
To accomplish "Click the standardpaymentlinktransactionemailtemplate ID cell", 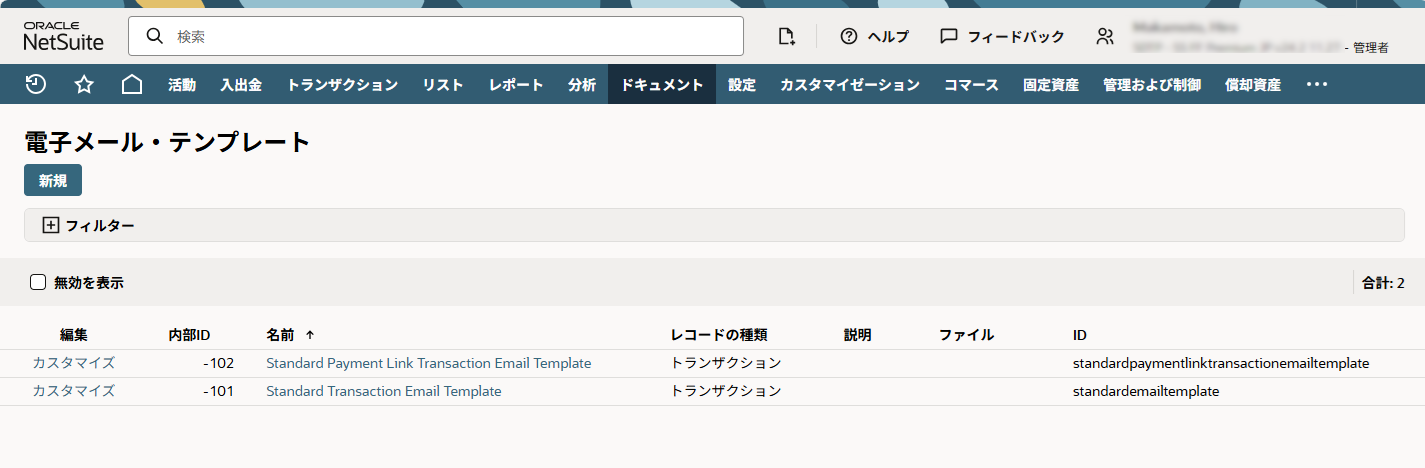I will [x=1220, y=363].
